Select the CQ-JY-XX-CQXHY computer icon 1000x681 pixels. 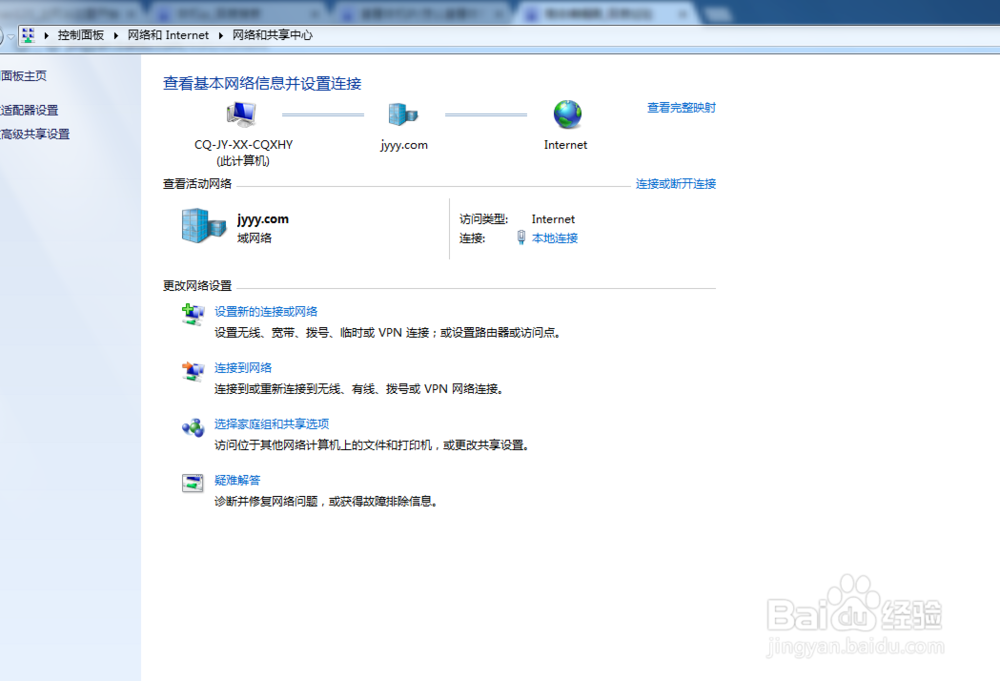point(240,113)
